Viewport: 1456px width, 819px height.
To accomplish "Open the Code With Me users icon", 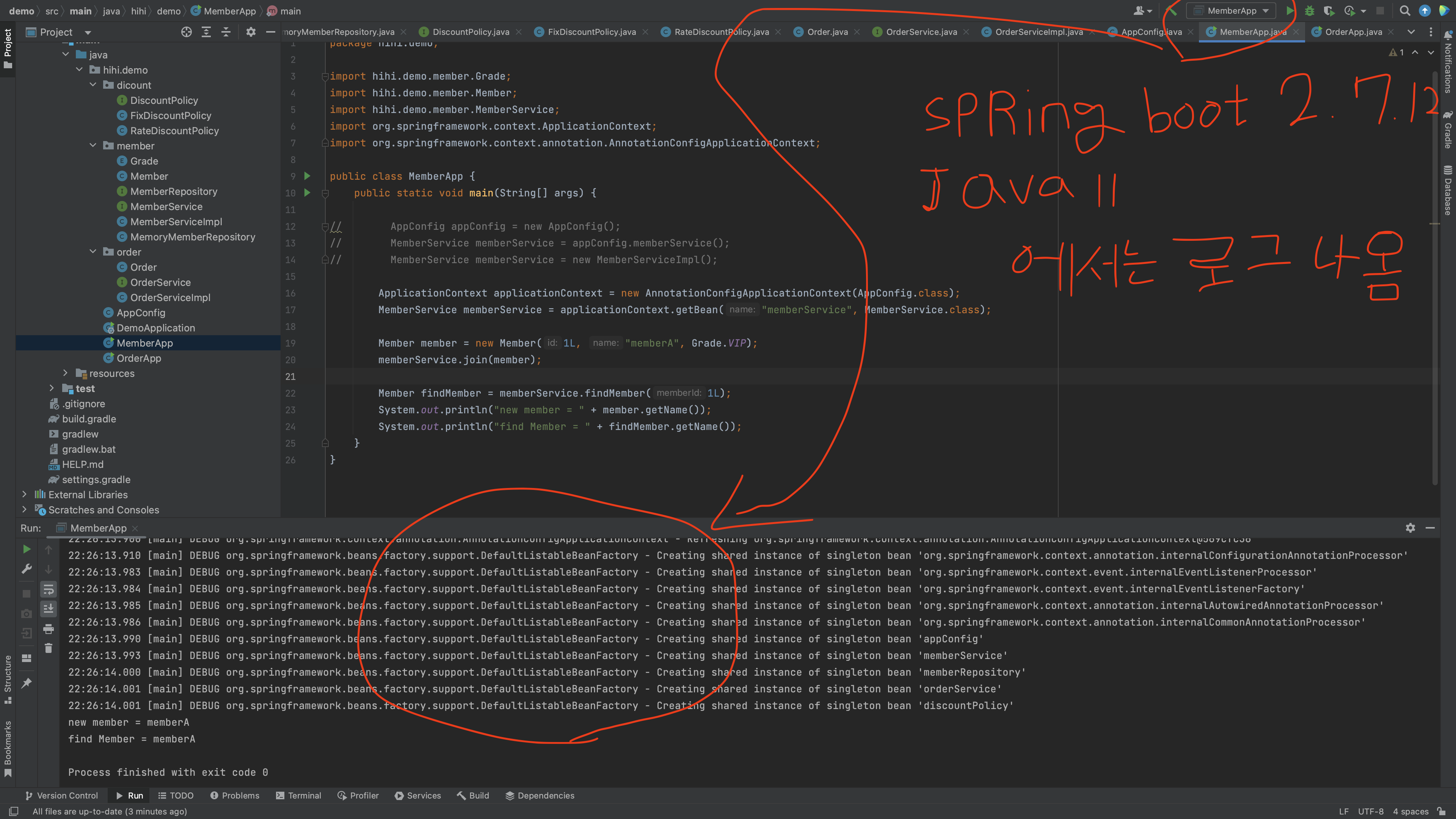I will coord(1143,11).
